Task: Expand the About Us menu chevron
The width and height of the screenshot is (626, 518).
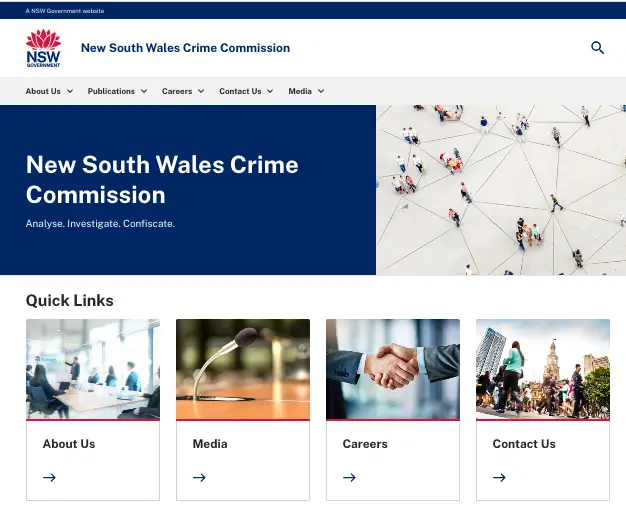Action: [x=70, y=91]
